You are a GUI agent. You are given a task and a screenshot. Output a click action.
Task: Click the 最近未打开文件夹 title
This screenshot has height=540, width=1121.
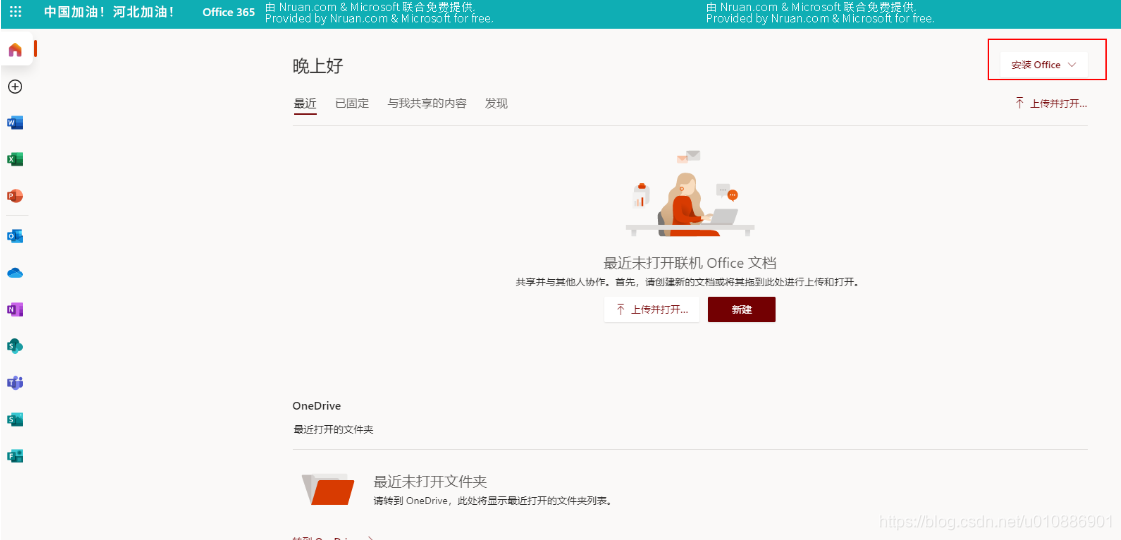pos(430,481)
